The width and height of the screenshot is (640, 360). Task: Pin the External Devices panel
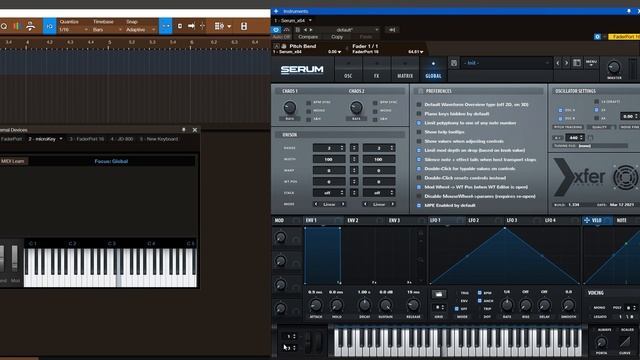(184, 129)
